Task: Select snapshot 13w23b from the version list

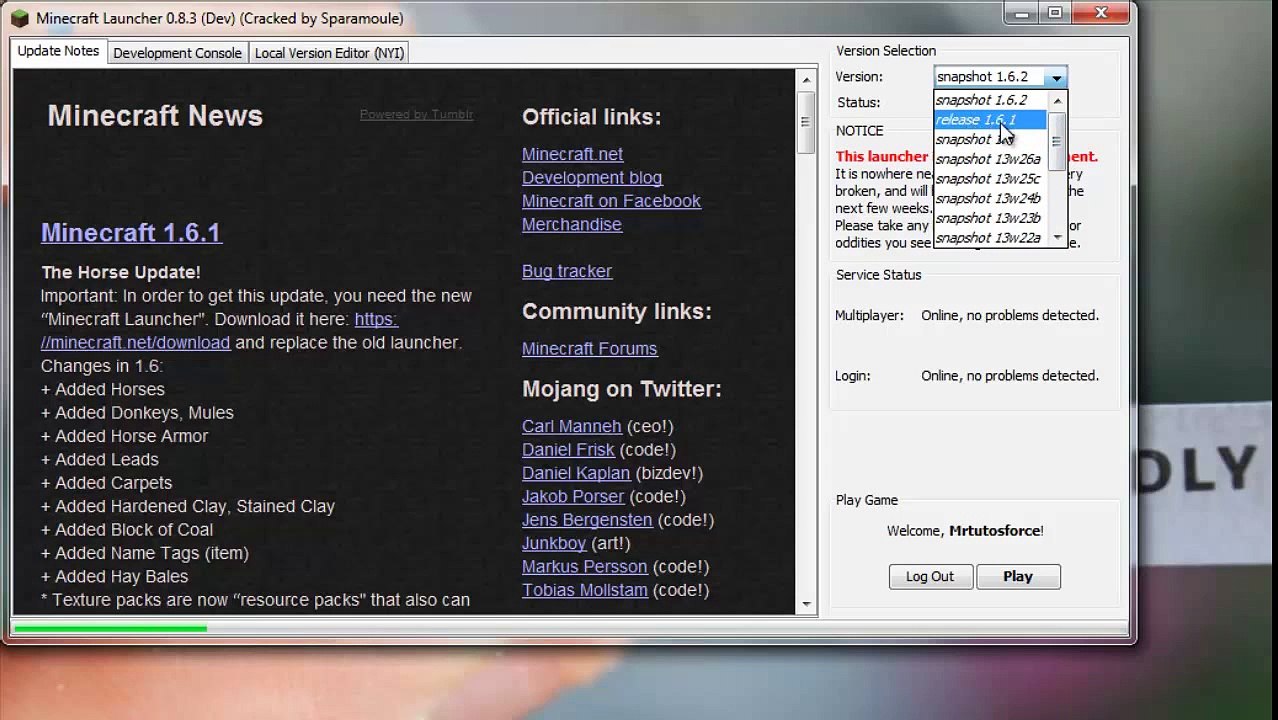Action: pos(988,218)
